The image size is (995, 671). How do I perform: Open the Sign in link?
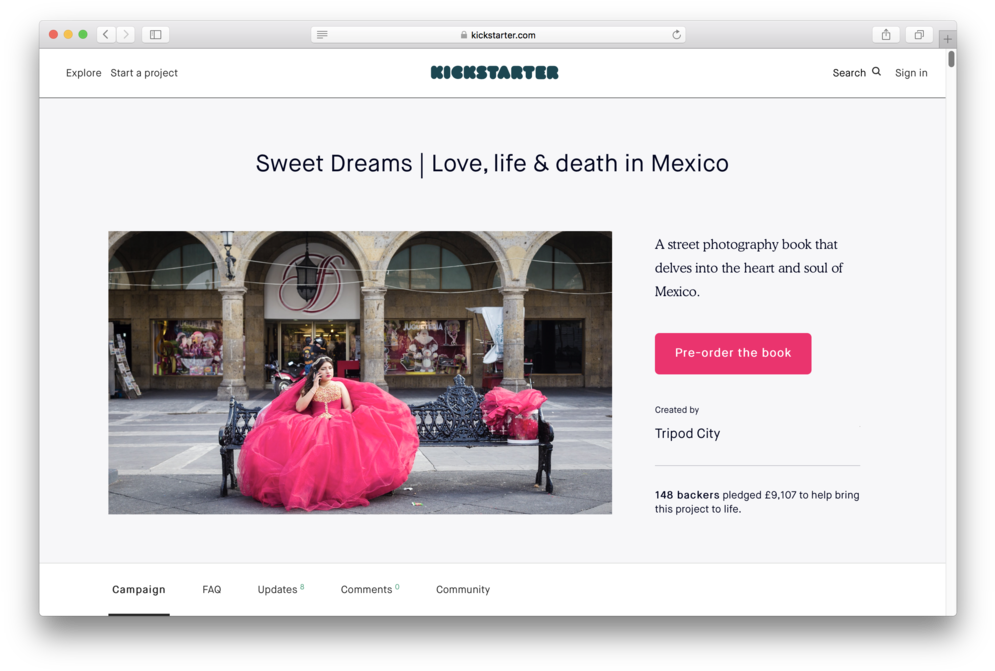point(911,72)
